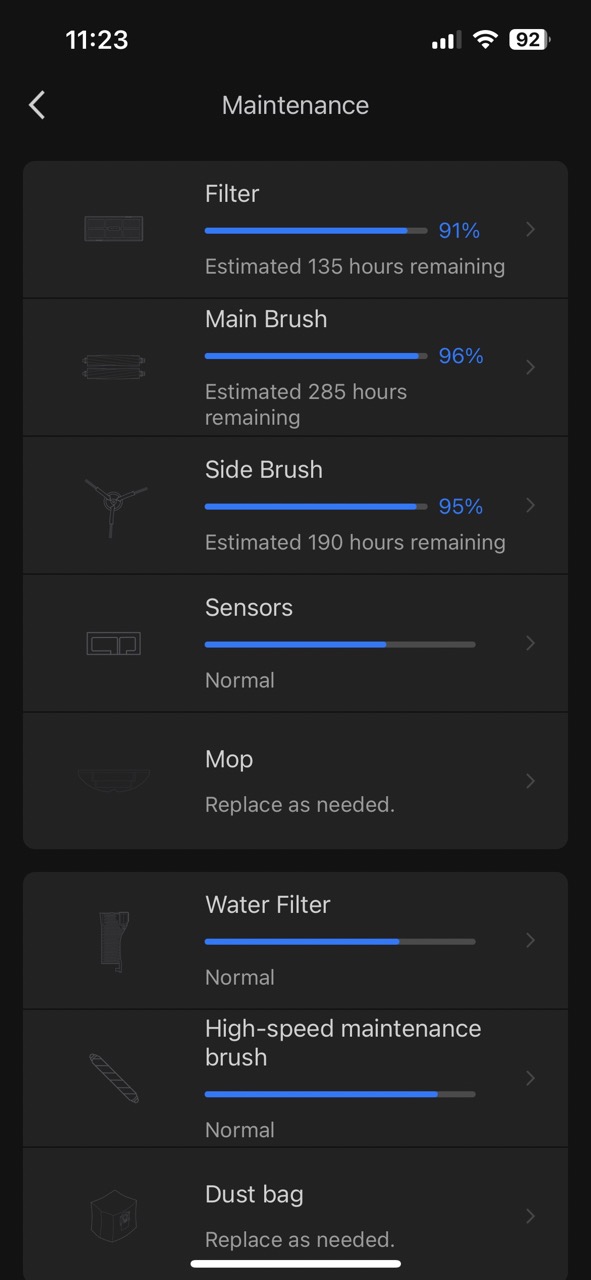Tap Estimated 190 hours remaining text

tap(355, 542)
